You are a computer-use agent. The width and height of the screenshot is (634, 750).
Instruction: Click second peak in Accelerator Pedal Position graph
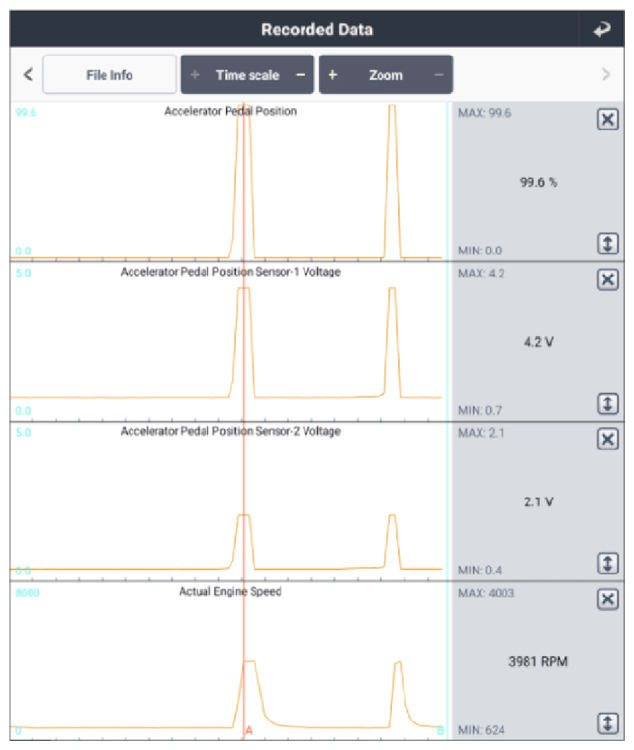tap(392, 180)
